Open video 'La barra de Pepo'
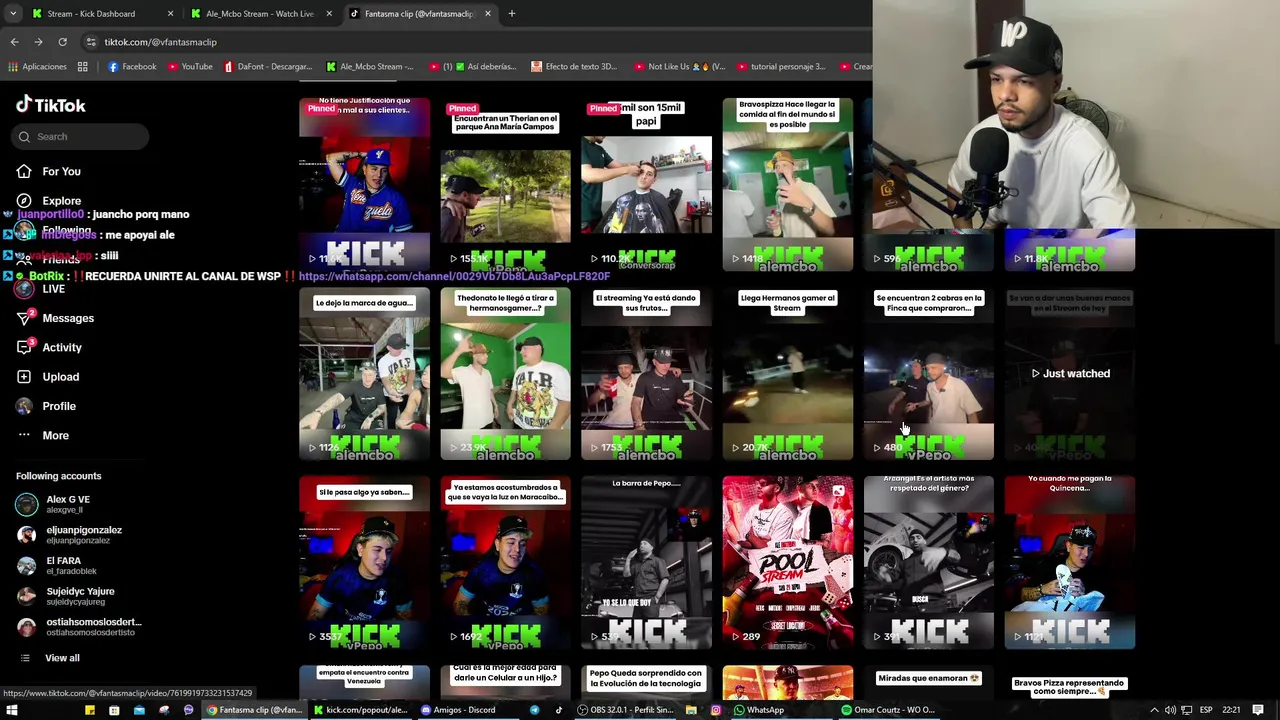The width and height of the screenshot is (1280, 720). coord(646,563)
